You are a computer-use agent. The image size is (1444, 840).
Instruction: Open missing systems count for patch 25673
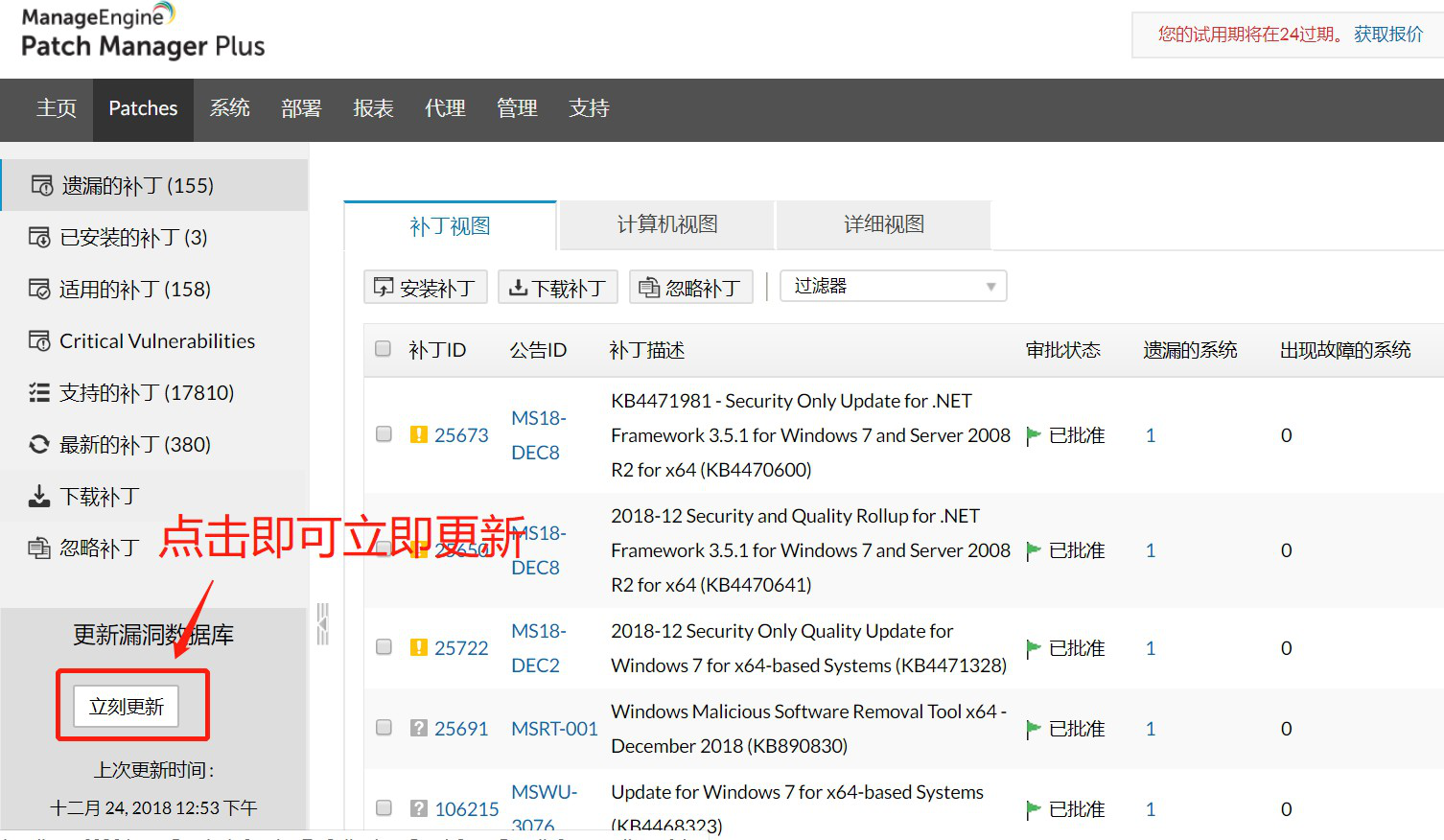1151,435
